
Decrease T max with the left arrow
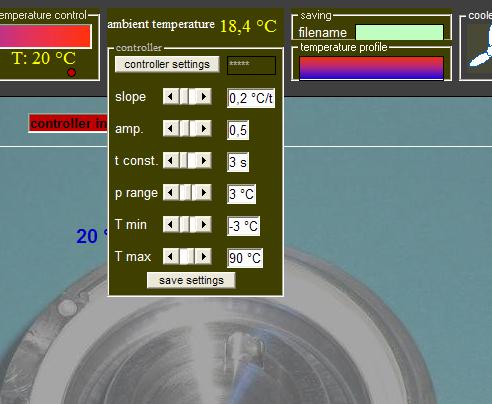click(171, 257)
